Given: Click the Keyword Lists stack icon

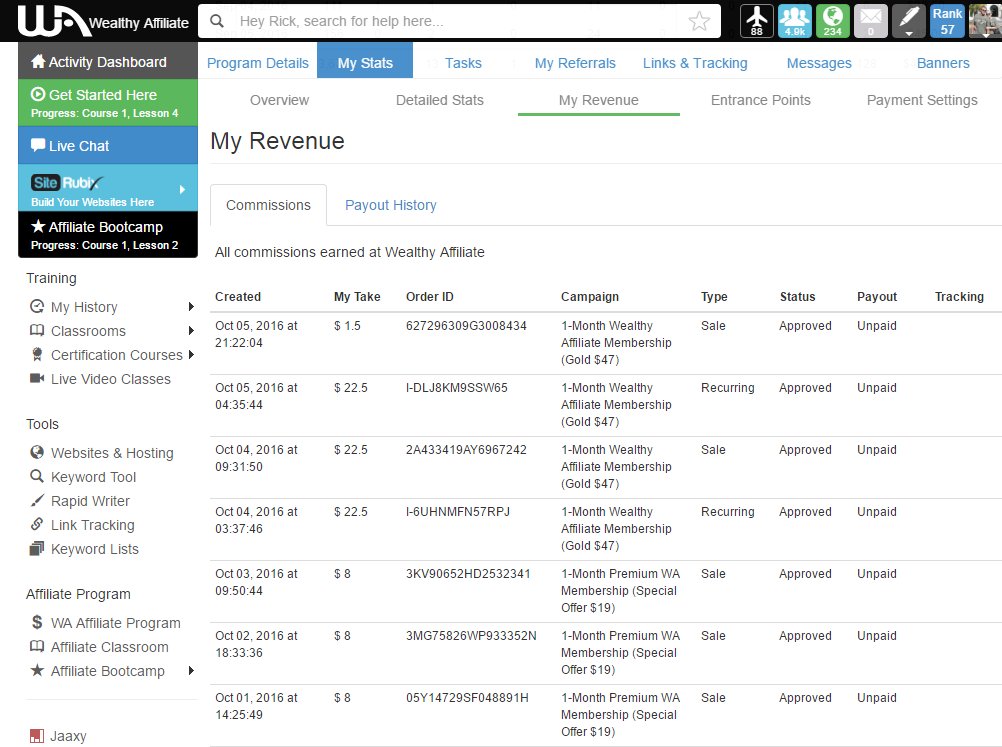Looking at the screenshot, I should [37, 548].
